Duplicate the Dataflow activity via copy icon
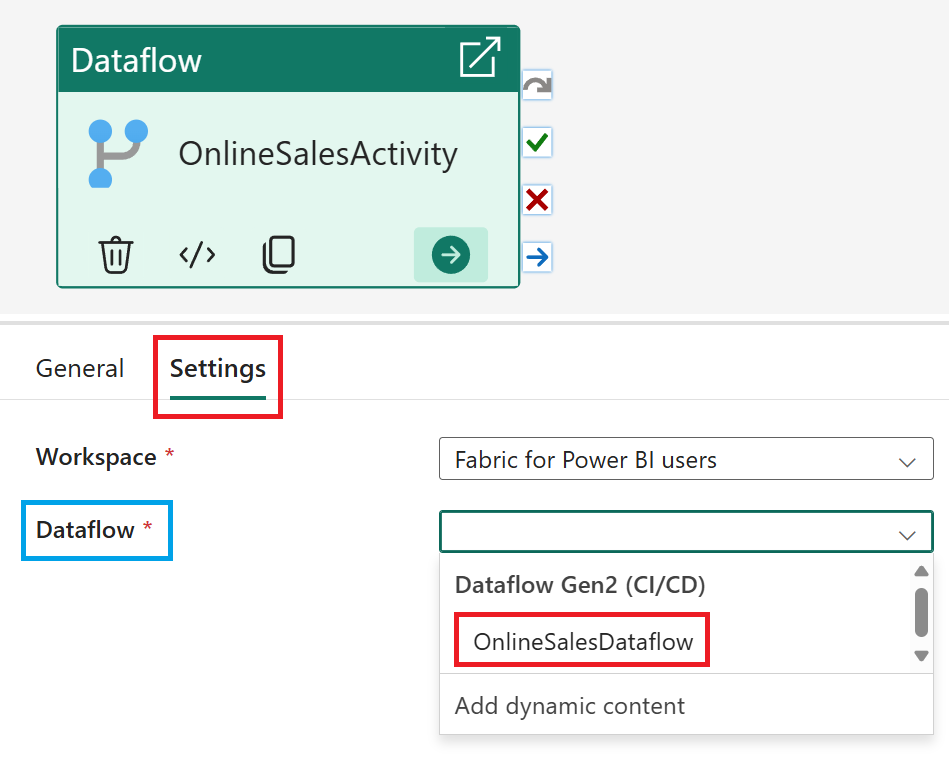This screenshot has height=757, width=949. point(279,254)
